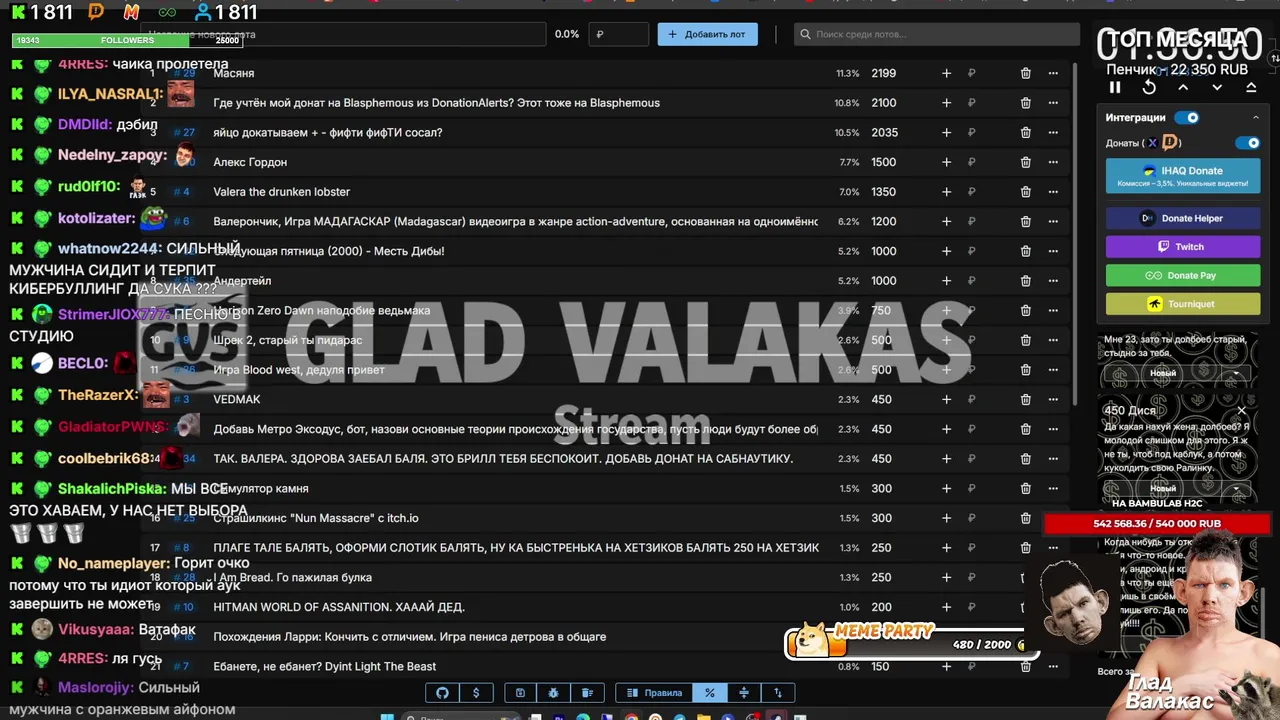The height and width of the screenshot is (720, 1280).
Task: Open dropdown arrow under 'Мне 23' donation
Action: 1236,373
